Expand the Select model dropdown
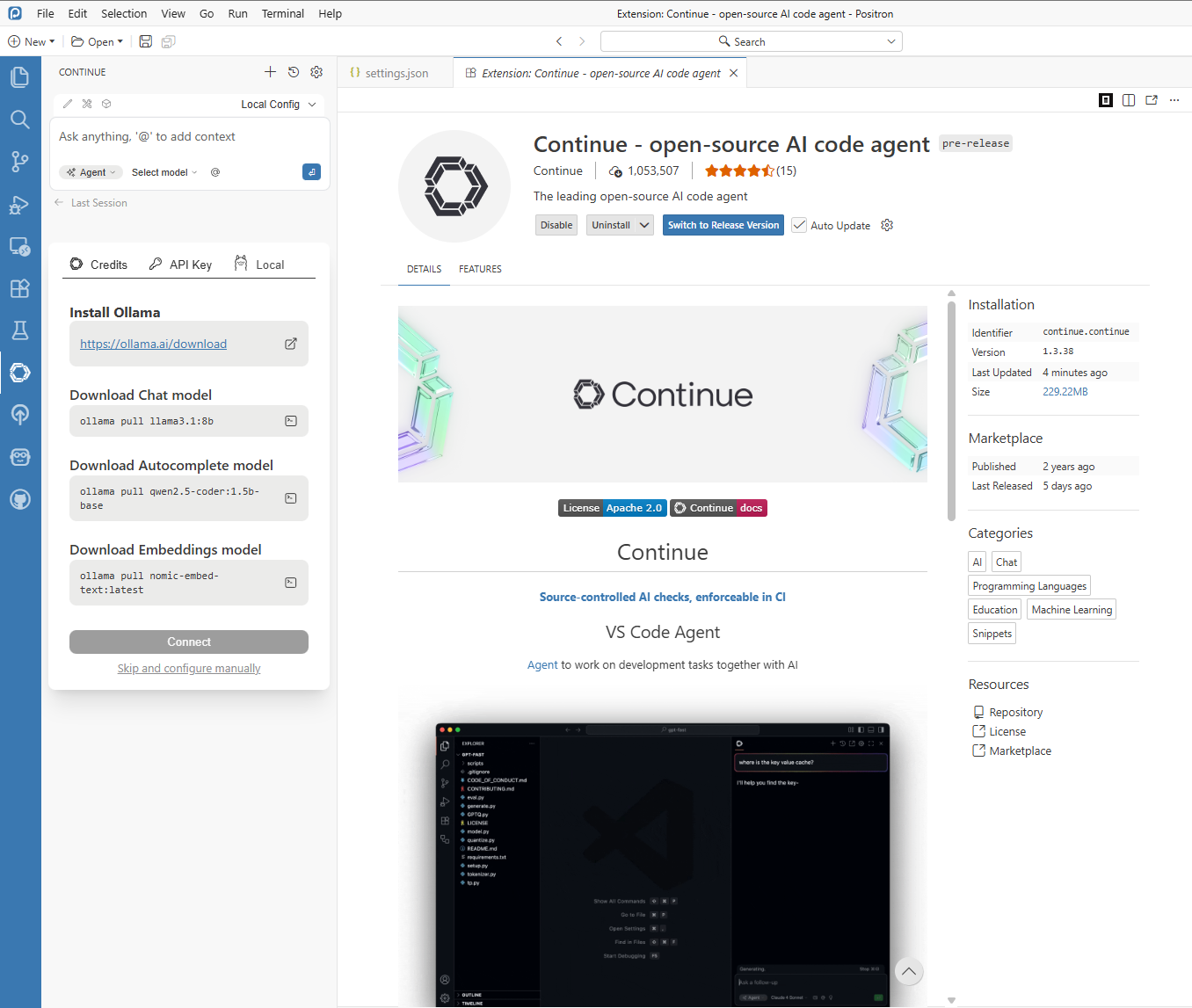The height and width of the screenshot is (1008, 1192). (x=164, y=172)
